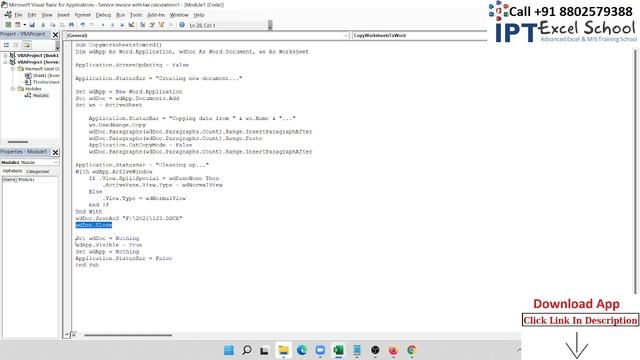Close the Properties panel
Viewport: 640px width, 360px height.
[x=56, y=152]
